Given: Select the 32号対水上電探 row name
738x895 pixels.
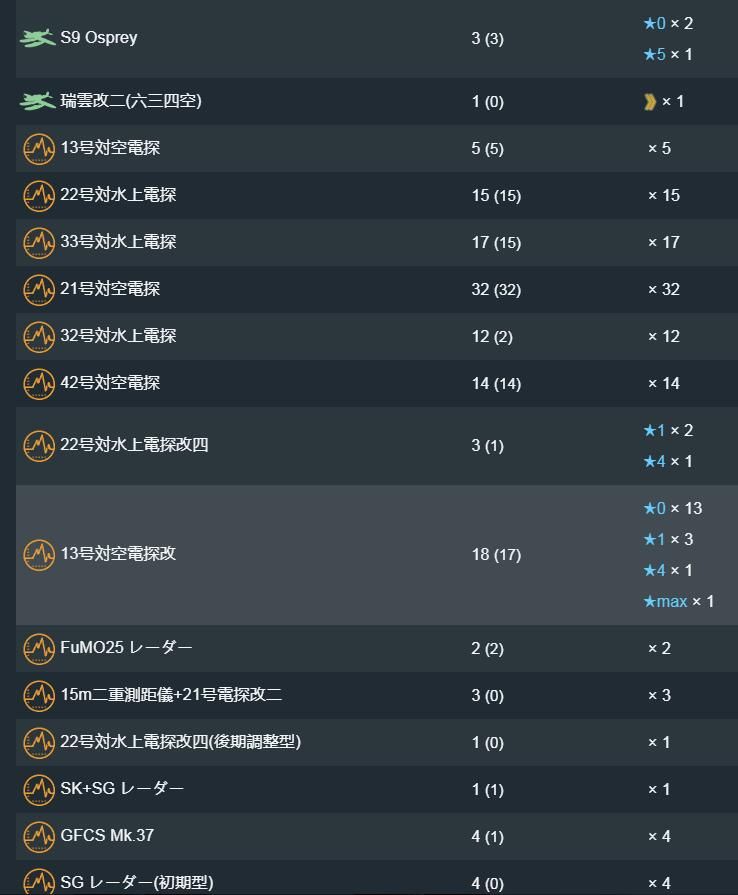Looking at the screenshot, I should point(118,336).
